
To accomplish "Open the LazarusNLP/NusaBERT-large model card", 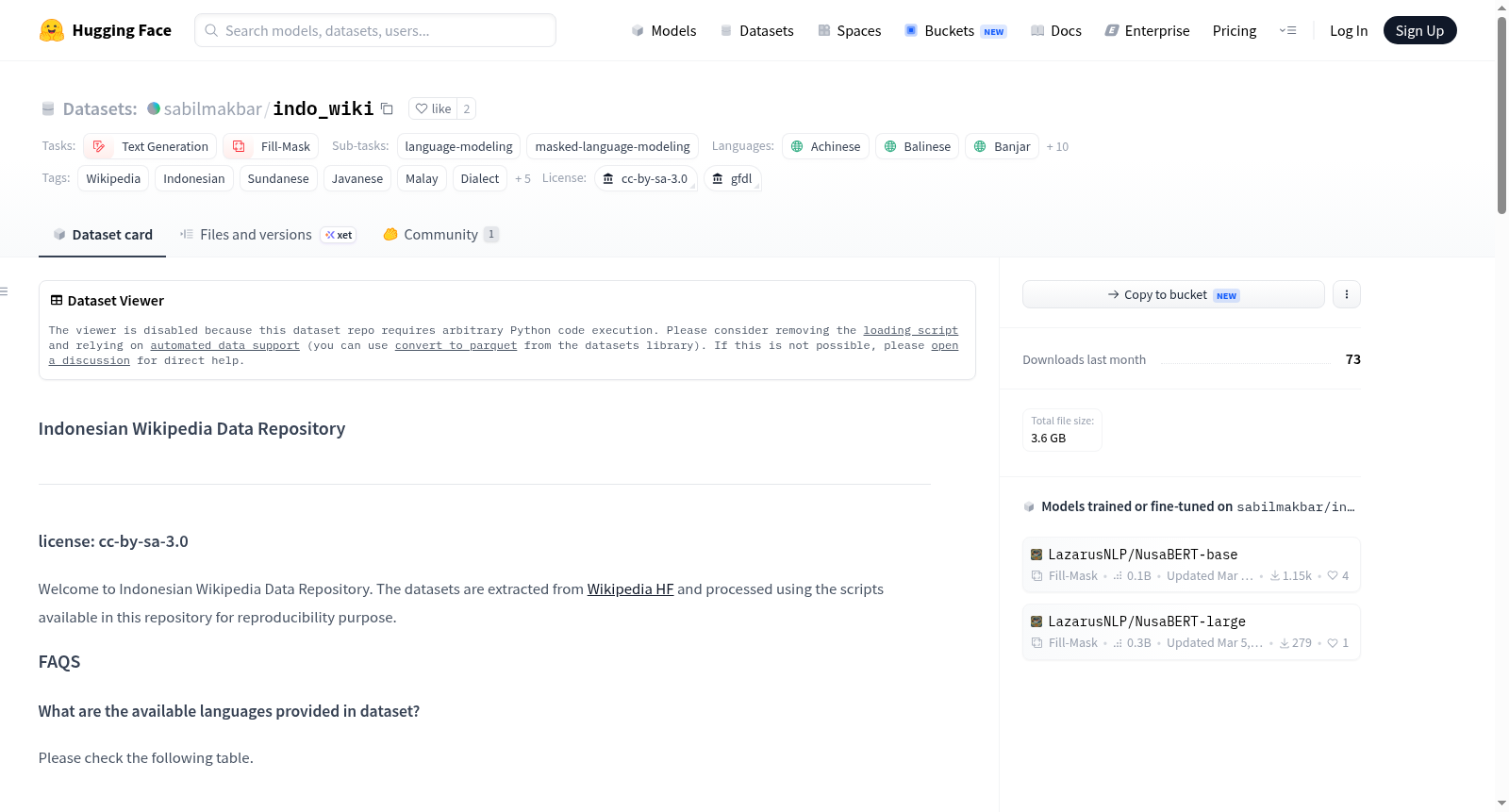I will 1191,631.
